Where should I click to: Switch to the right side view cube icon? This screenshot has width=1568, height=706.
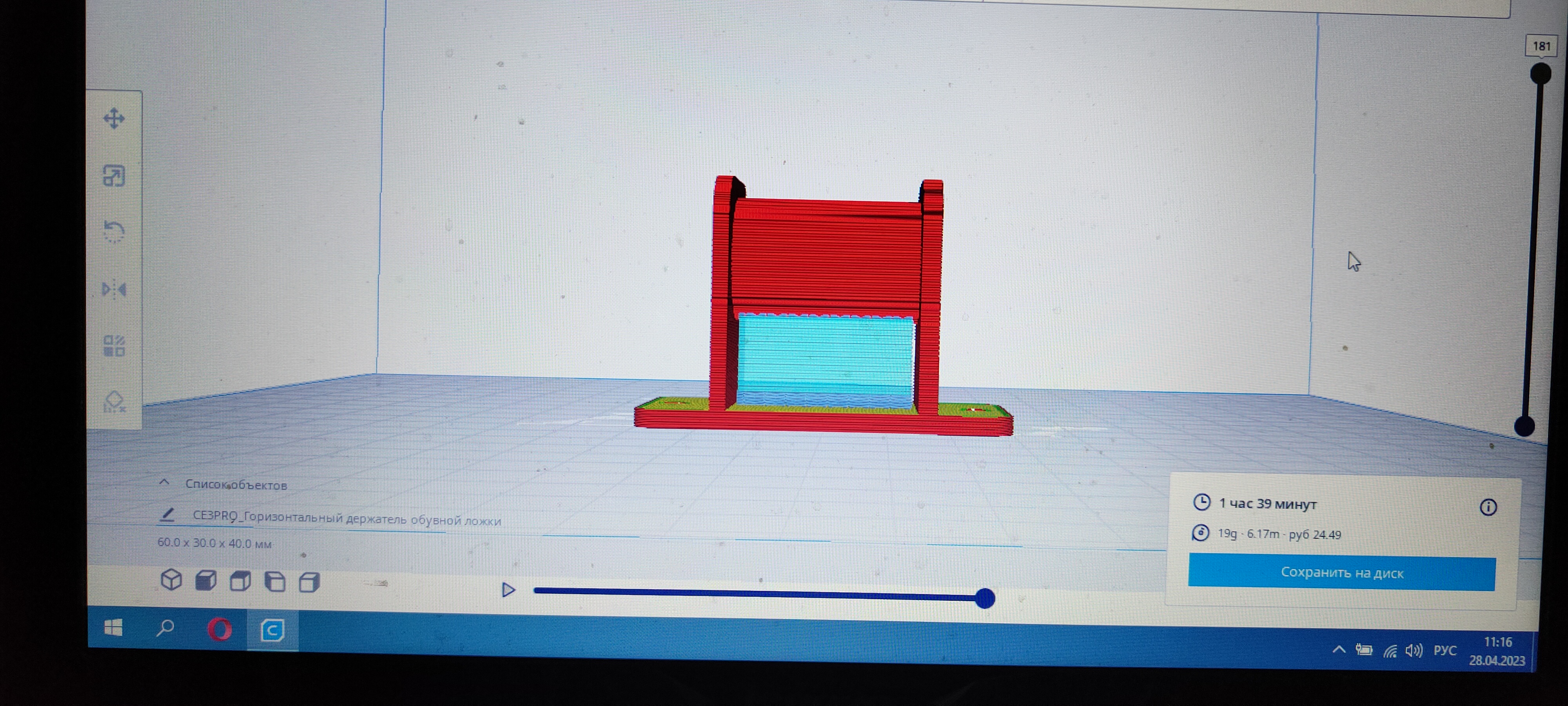pyautogui.click(x=309, y=582)
